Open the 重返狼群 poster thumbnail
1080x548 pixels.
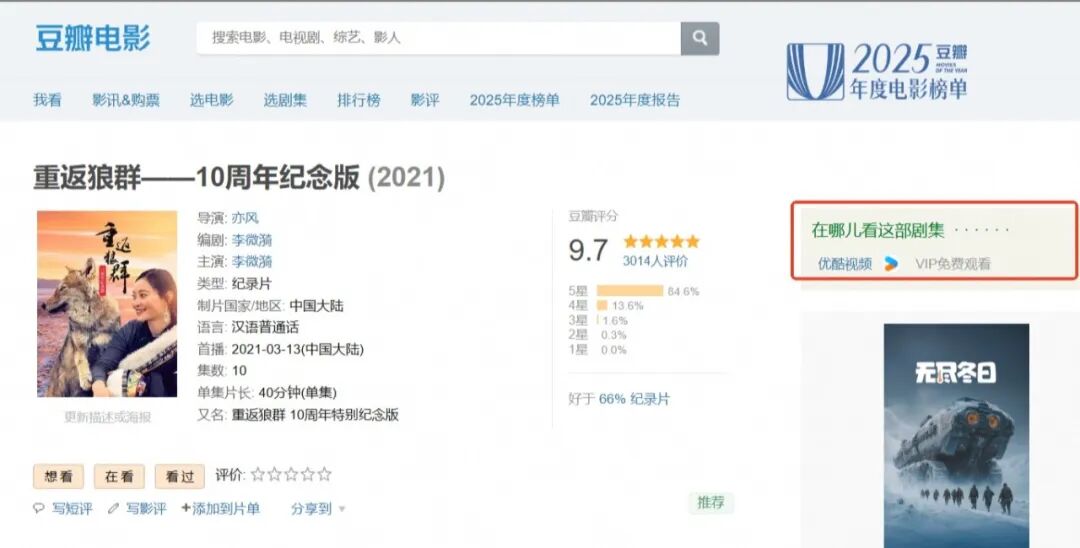tap(107, 304)
